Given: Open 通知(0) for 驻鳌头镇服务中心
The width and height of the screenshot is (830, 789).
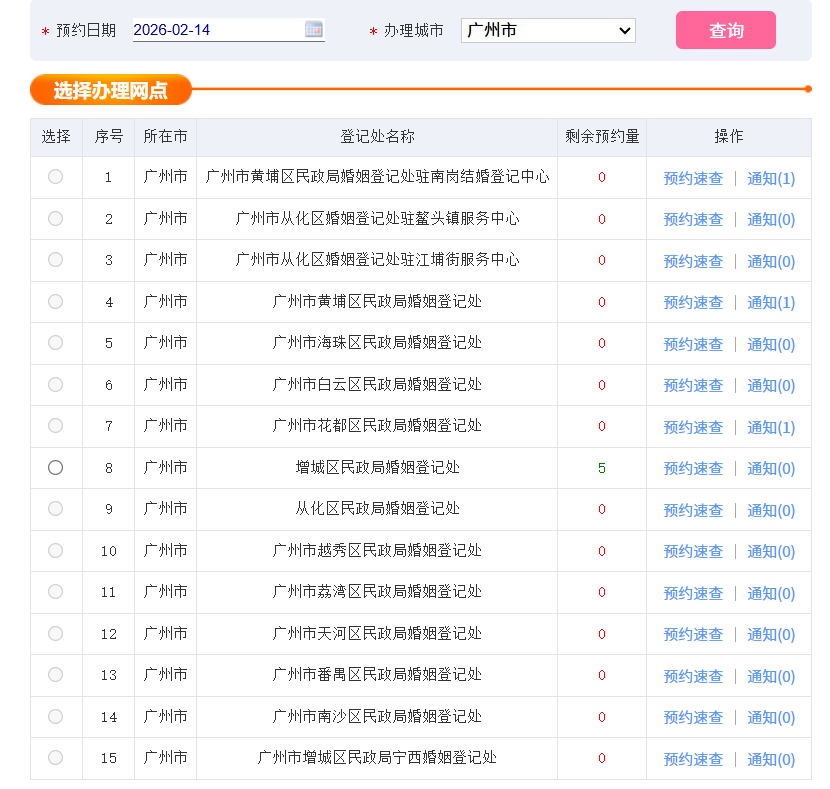Looking at the screenshot, I should tap(770, 219).
